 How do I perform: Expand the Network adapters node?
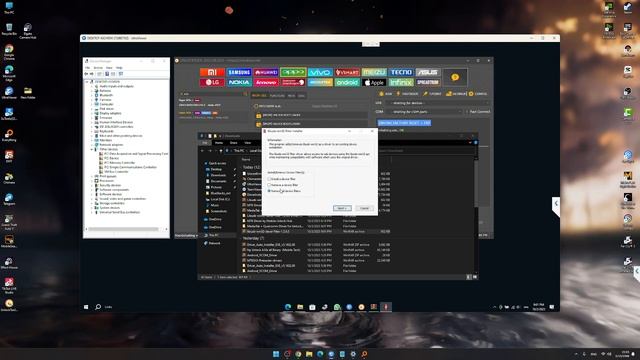coord(92,144)
